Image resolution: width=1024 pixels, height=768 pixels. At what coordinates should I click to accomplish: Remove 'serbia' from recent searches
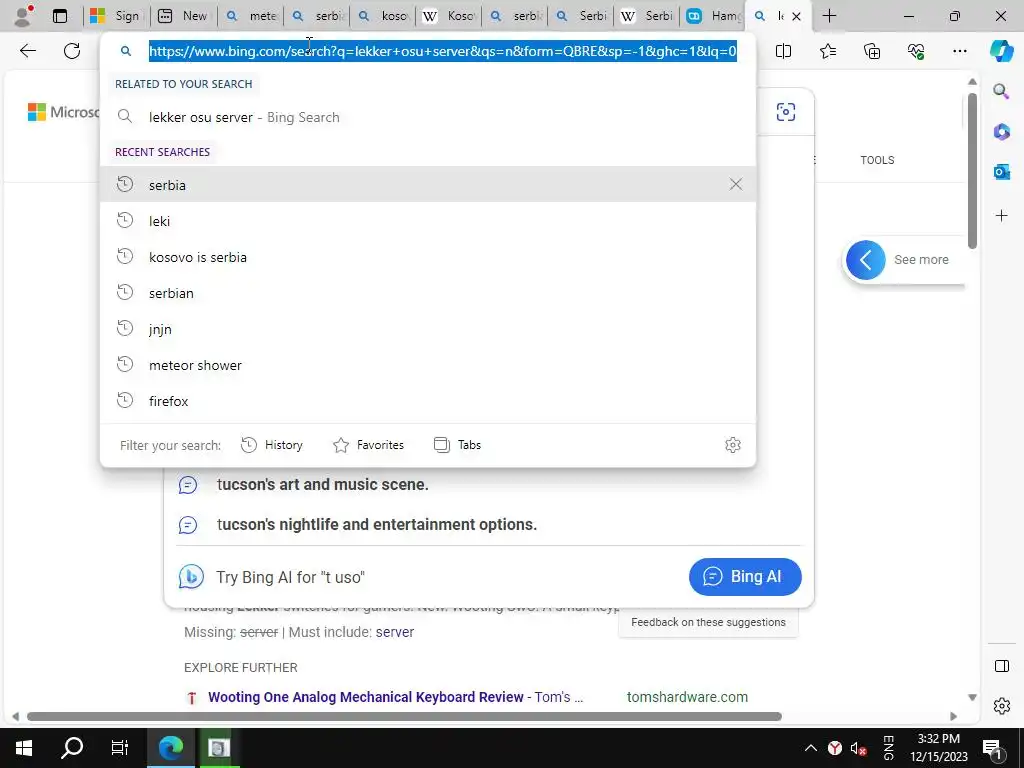736,185
